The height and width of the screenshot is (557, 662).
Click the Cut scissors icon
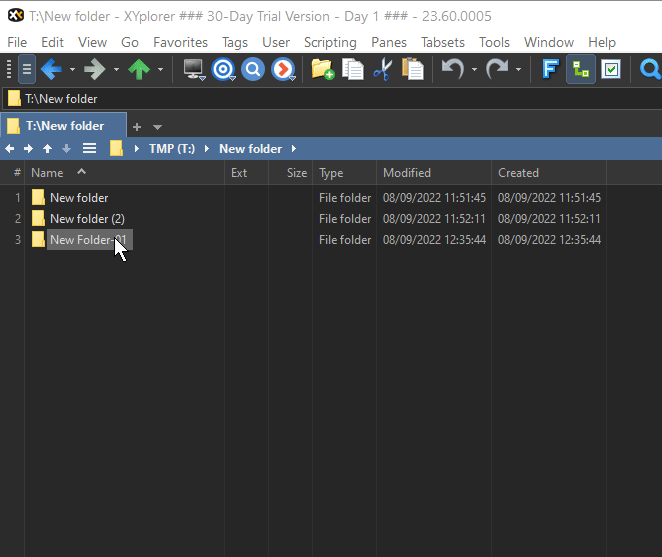coord(382,69)
